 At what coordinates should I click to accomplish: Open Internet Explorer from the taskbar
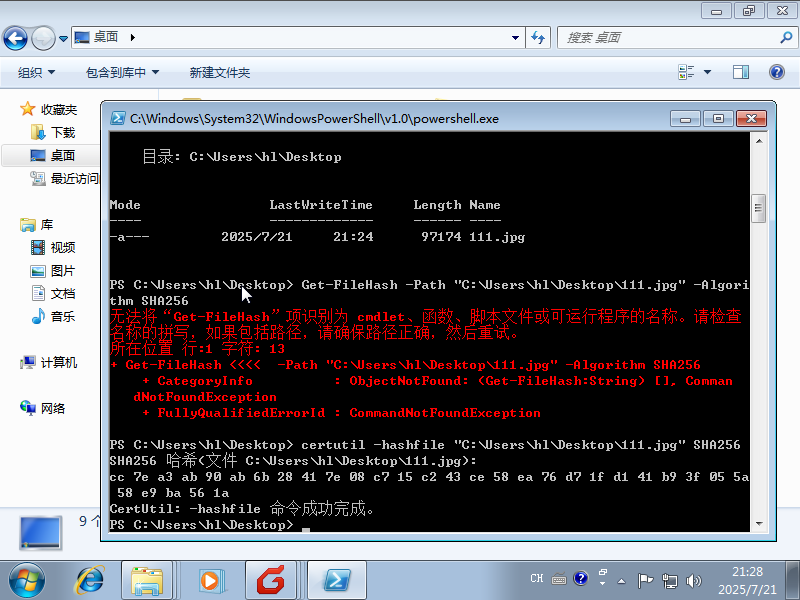click(x=91, y=580)
